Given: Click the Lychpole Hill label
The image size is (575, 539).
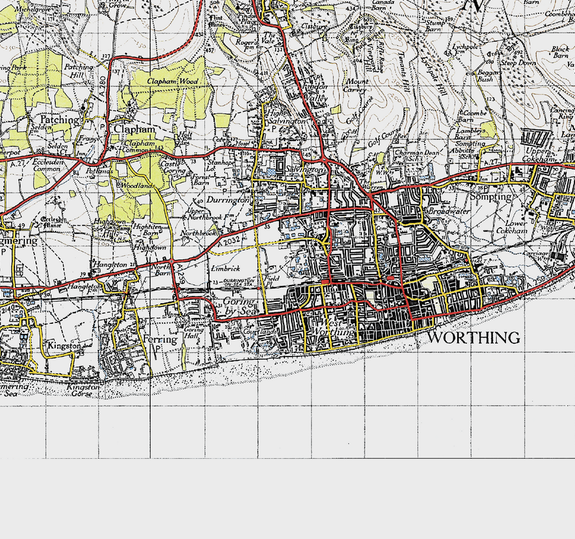Looking at the screenshot, I should pyautogui.click(x=434, y=75).
